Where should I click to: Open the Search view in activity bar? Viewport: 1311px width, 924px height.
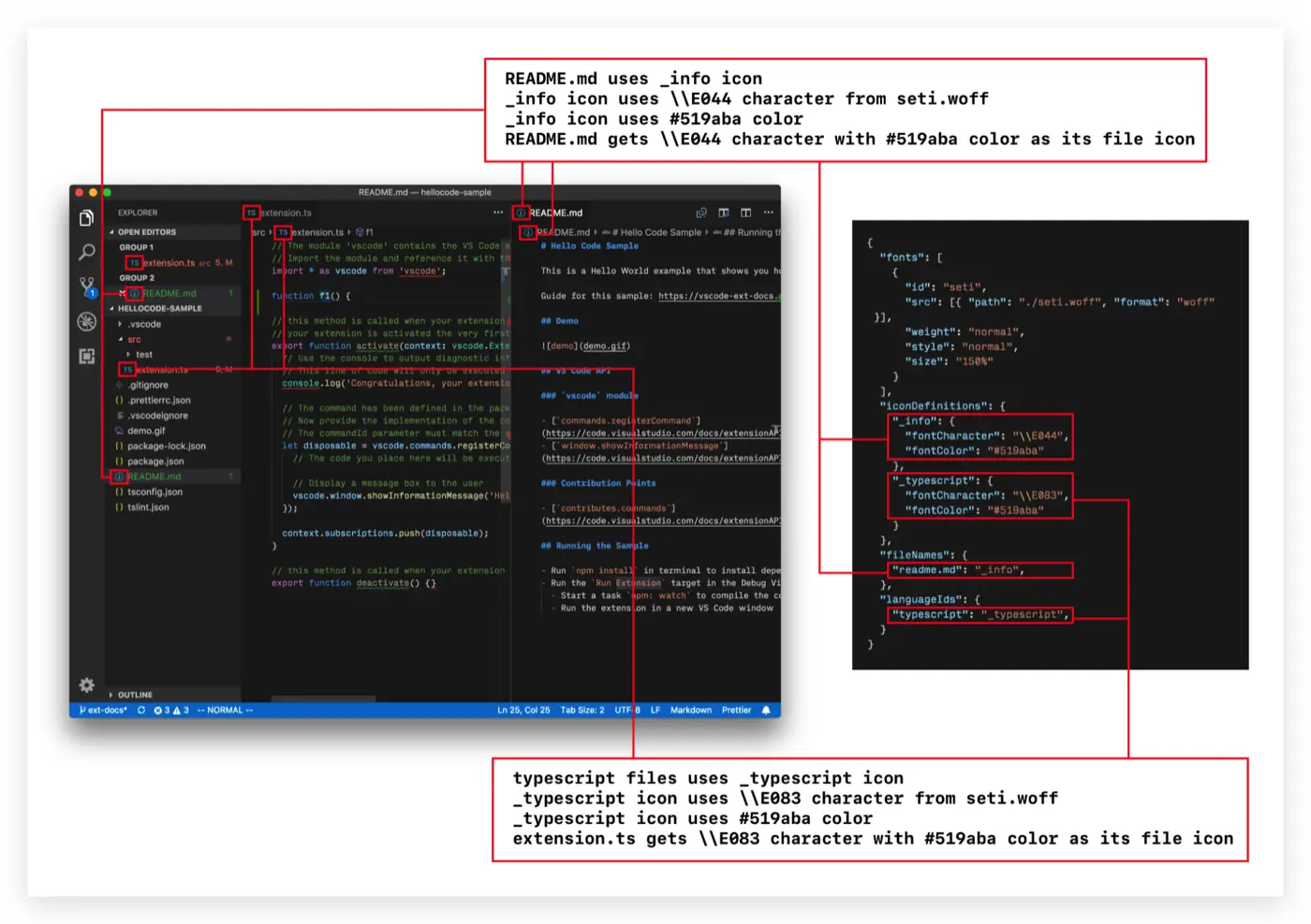[x=86, y=252]
